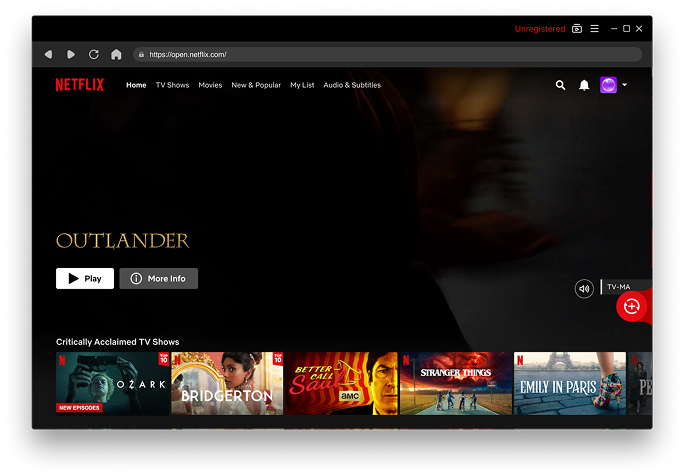Maximize the downloader window
684x476 pixels.
click(x=626, y=28)
